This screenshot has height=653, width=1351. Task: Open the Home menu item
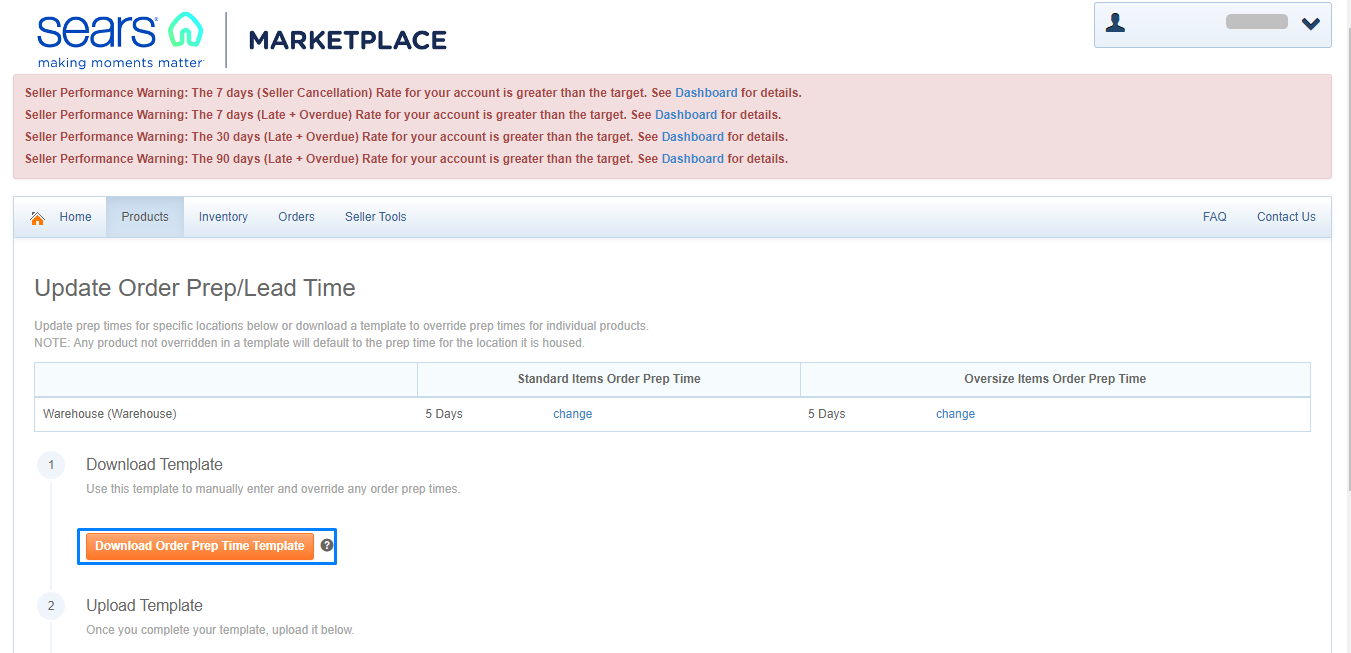(75, 217)
